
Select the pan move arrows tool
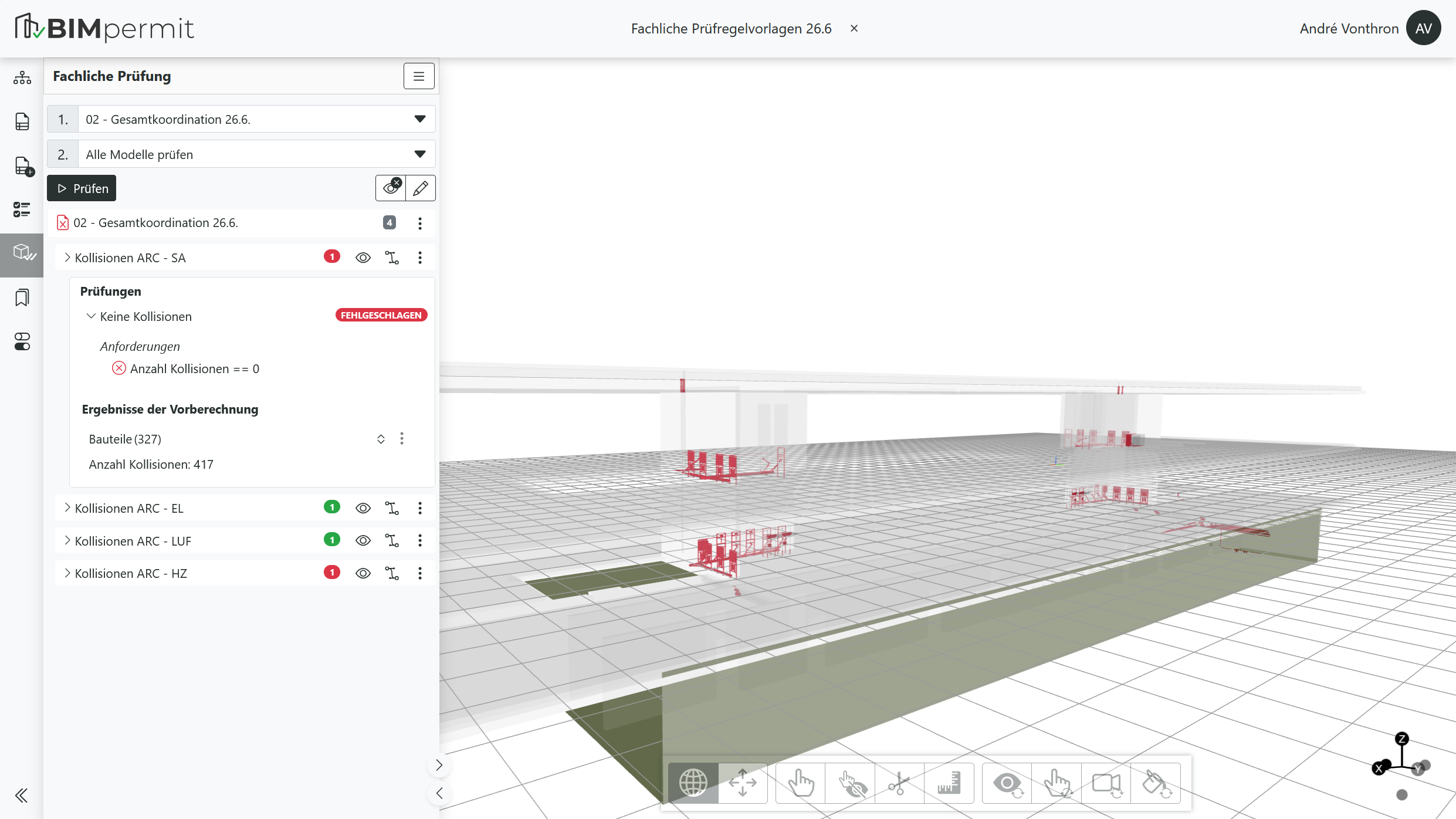click(x=743, y=783)
